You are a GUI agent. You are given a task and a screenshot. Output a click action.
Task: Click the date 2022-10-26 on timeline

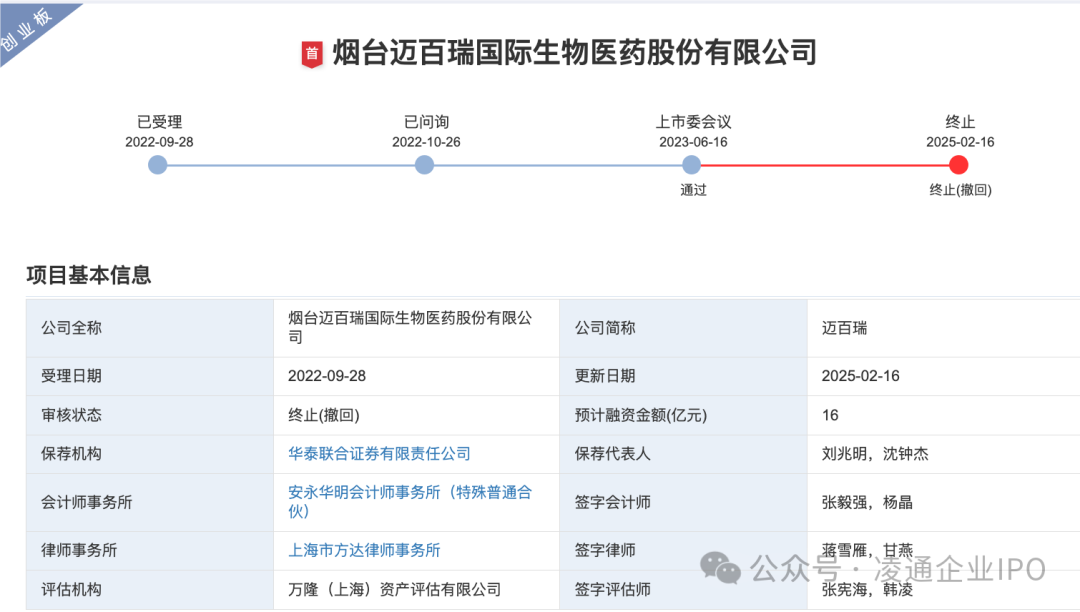pyautogui.click(x=426, y=142)
